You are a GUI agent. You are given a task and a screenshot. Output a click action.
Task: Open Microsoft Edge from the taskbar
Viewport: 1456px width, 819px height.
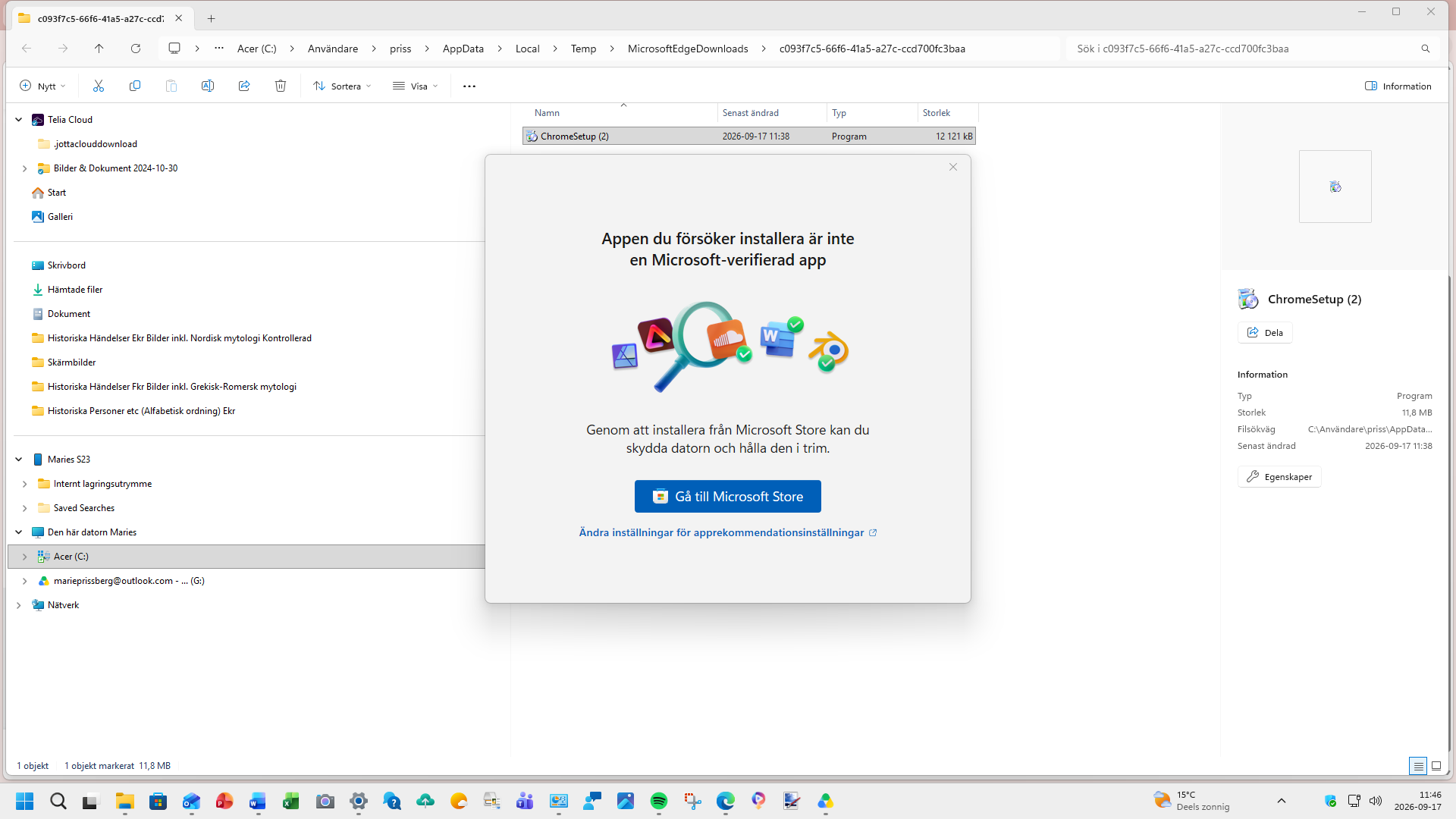click(726, 801)
